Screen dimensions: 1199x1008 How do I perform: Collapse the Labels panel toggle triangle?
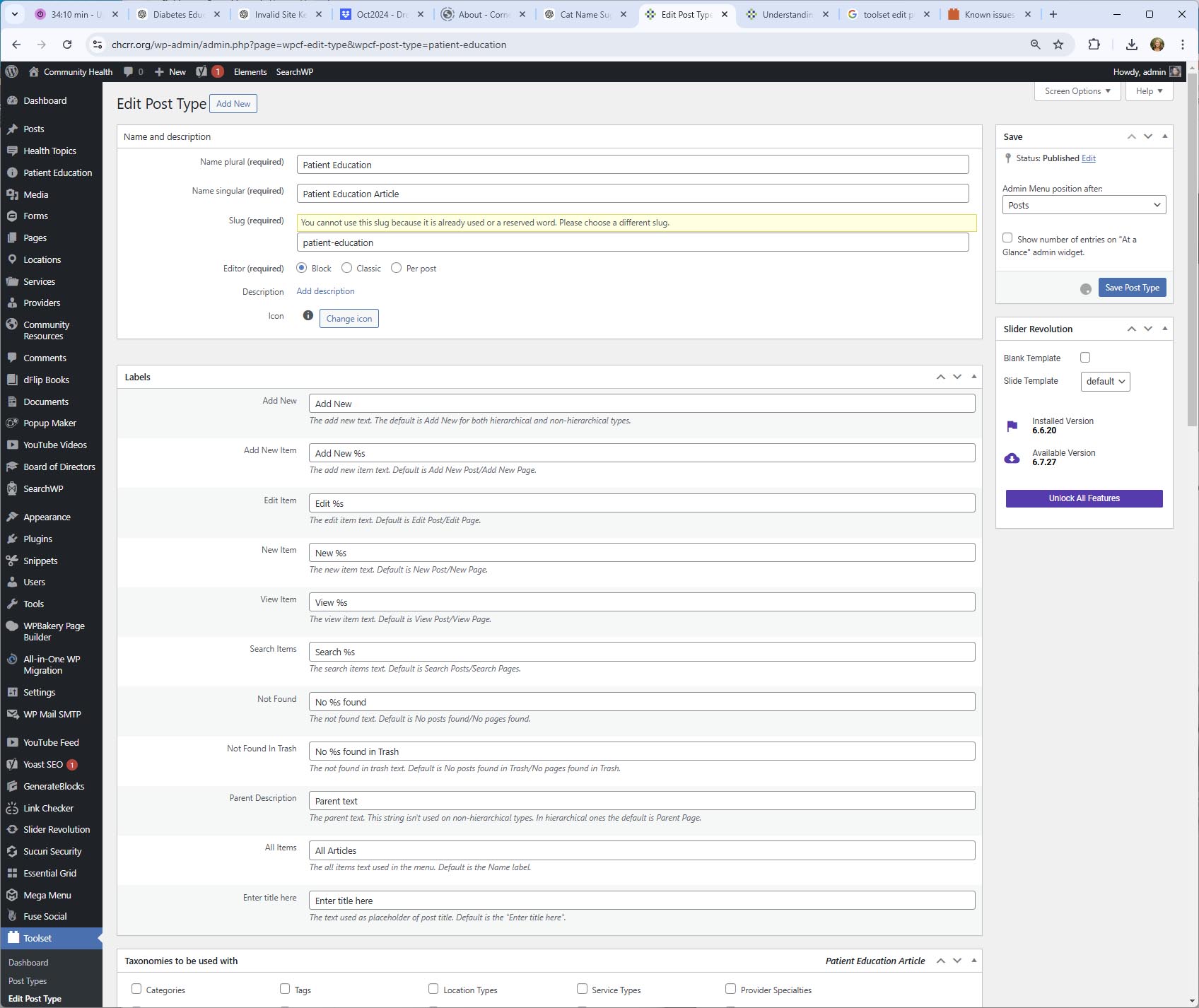(974, 377)
